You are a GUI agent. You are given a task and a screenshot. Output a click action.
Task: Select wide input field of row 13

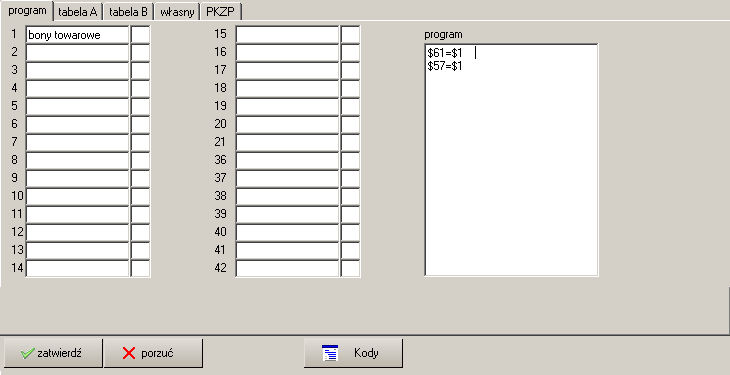(x=77, y=251)
